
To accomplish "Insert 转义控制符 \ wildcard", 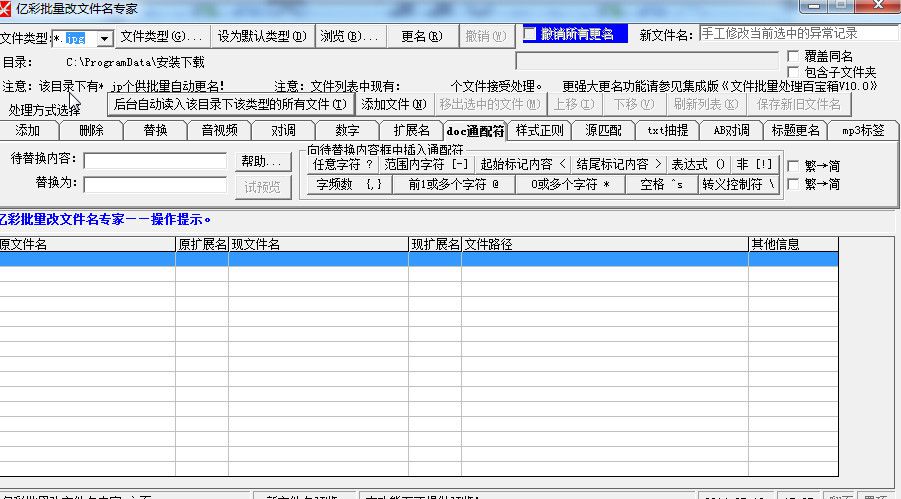I will pos(738,185).
